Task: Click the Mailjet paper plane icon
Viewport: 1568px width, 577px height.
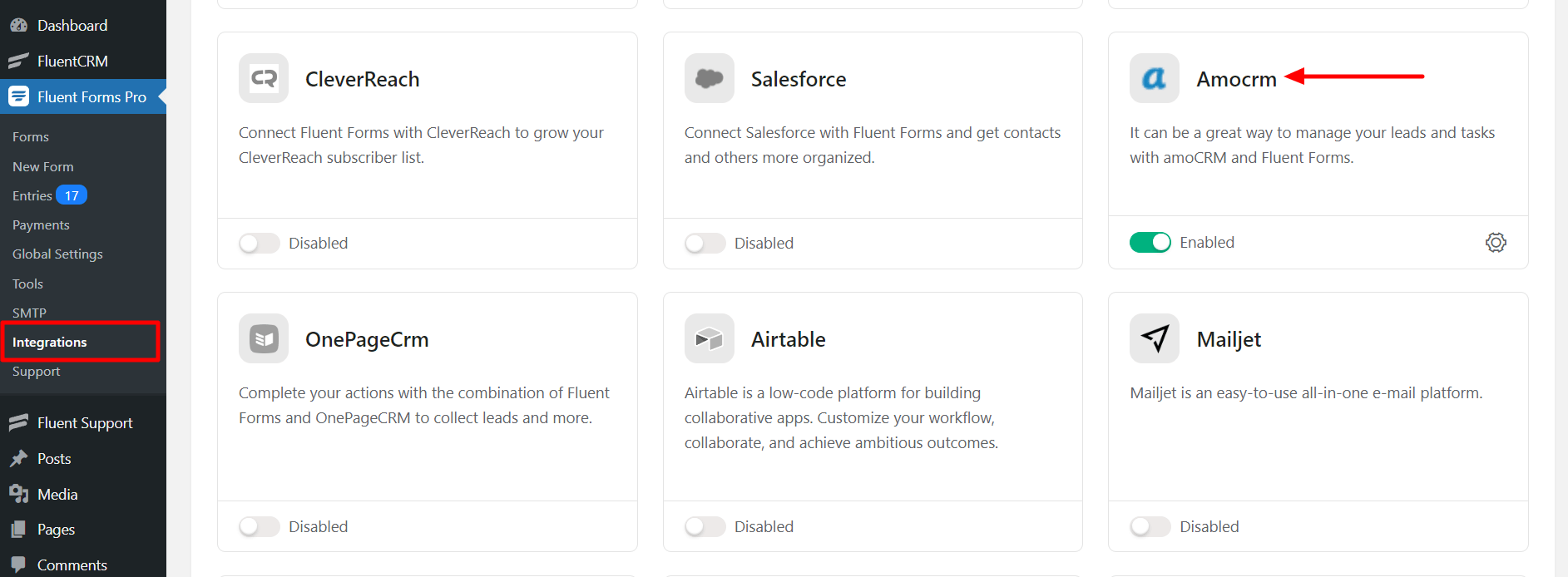Action: [x=1154, y=338]
